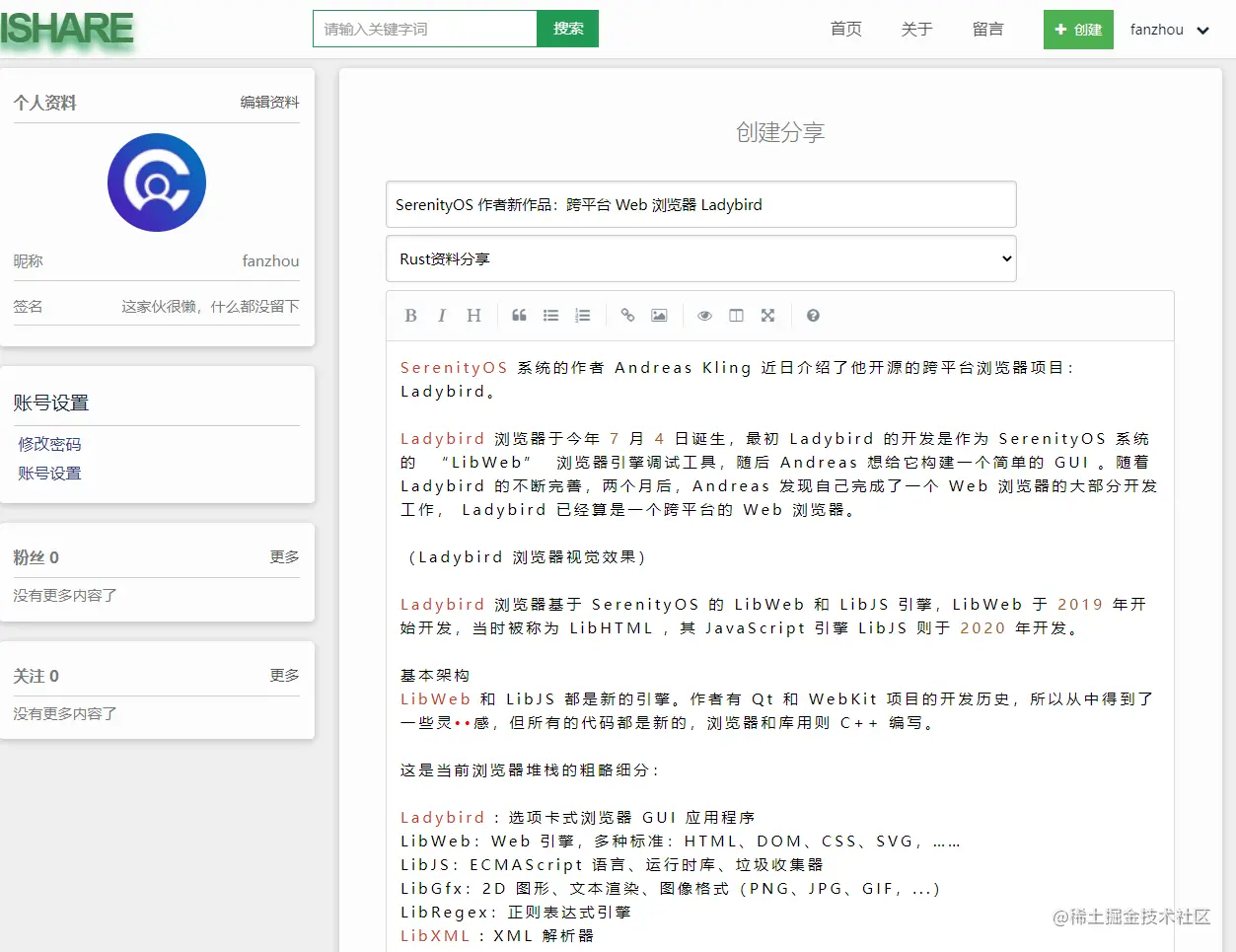
Task: Insert a hyperlink with the link icon
Action: [x=627, y=316]
